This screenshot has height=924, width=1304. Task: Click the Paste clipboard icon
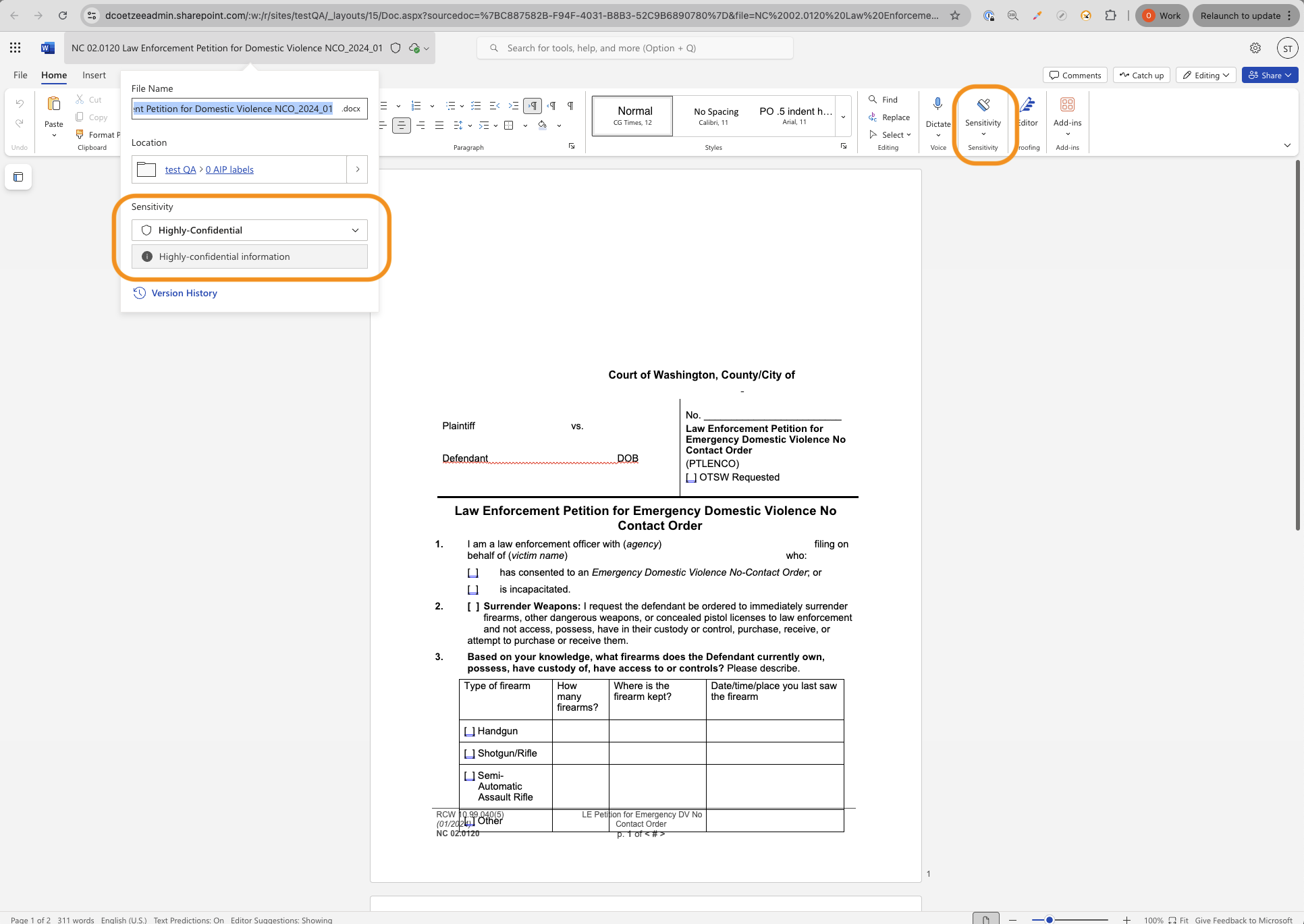[54, 105]
